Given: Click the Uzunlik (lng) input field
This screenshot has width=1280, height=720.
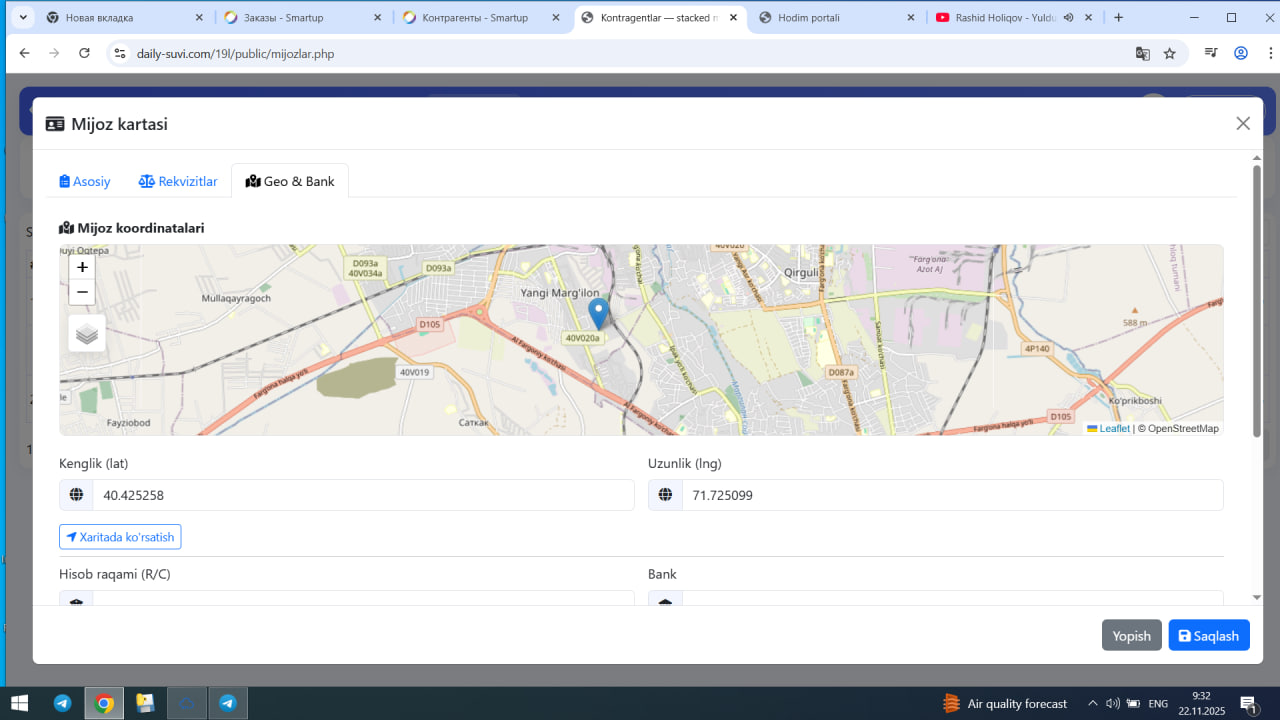Looking at the screenshot, I should click(951, 495).
